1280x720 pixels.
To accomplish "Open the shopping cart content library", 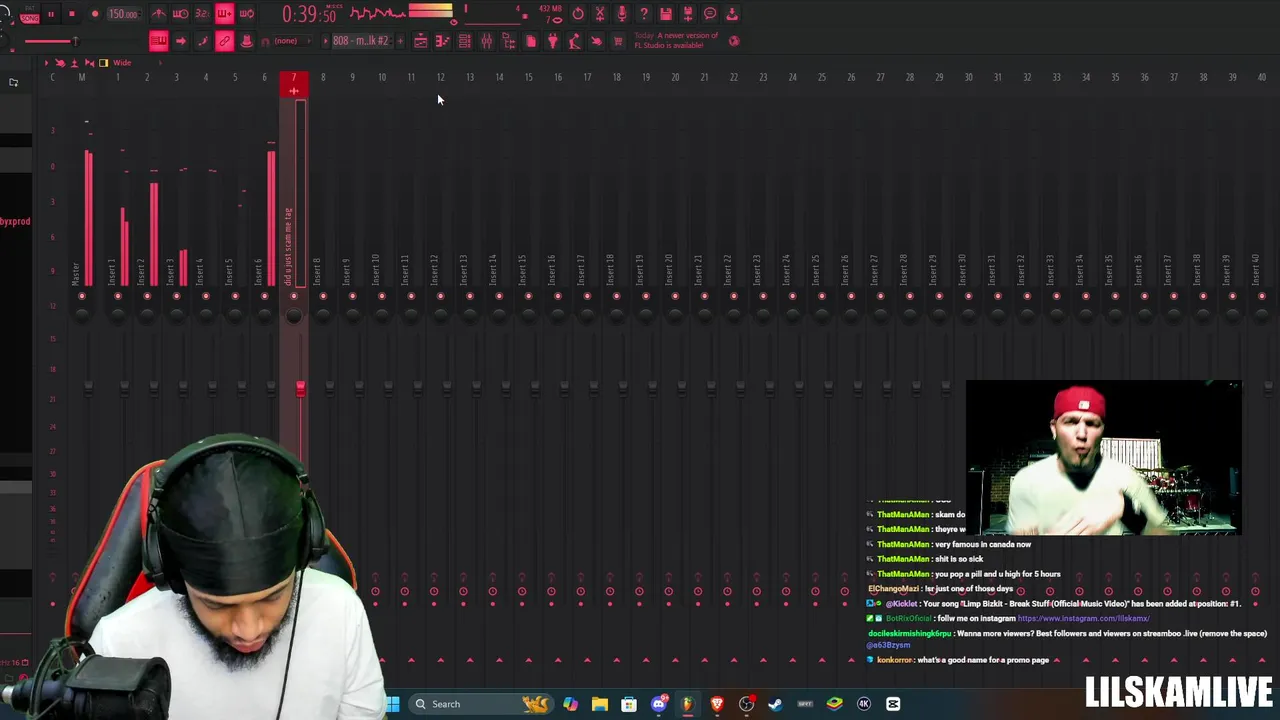I will coord(618,41).
